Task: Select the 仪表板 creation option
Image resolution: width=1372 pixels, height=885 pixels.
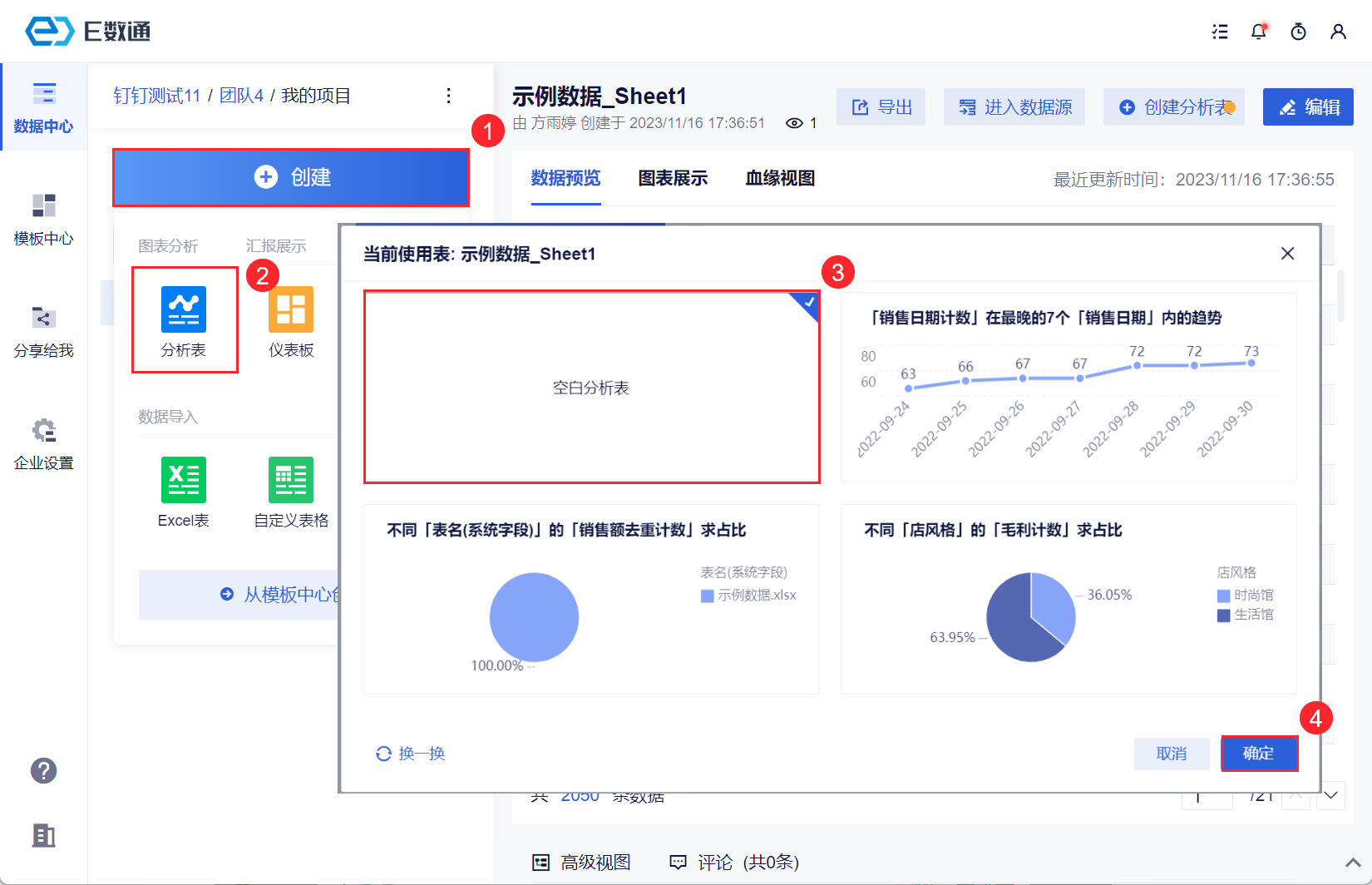Action: [x=291, y=320]
